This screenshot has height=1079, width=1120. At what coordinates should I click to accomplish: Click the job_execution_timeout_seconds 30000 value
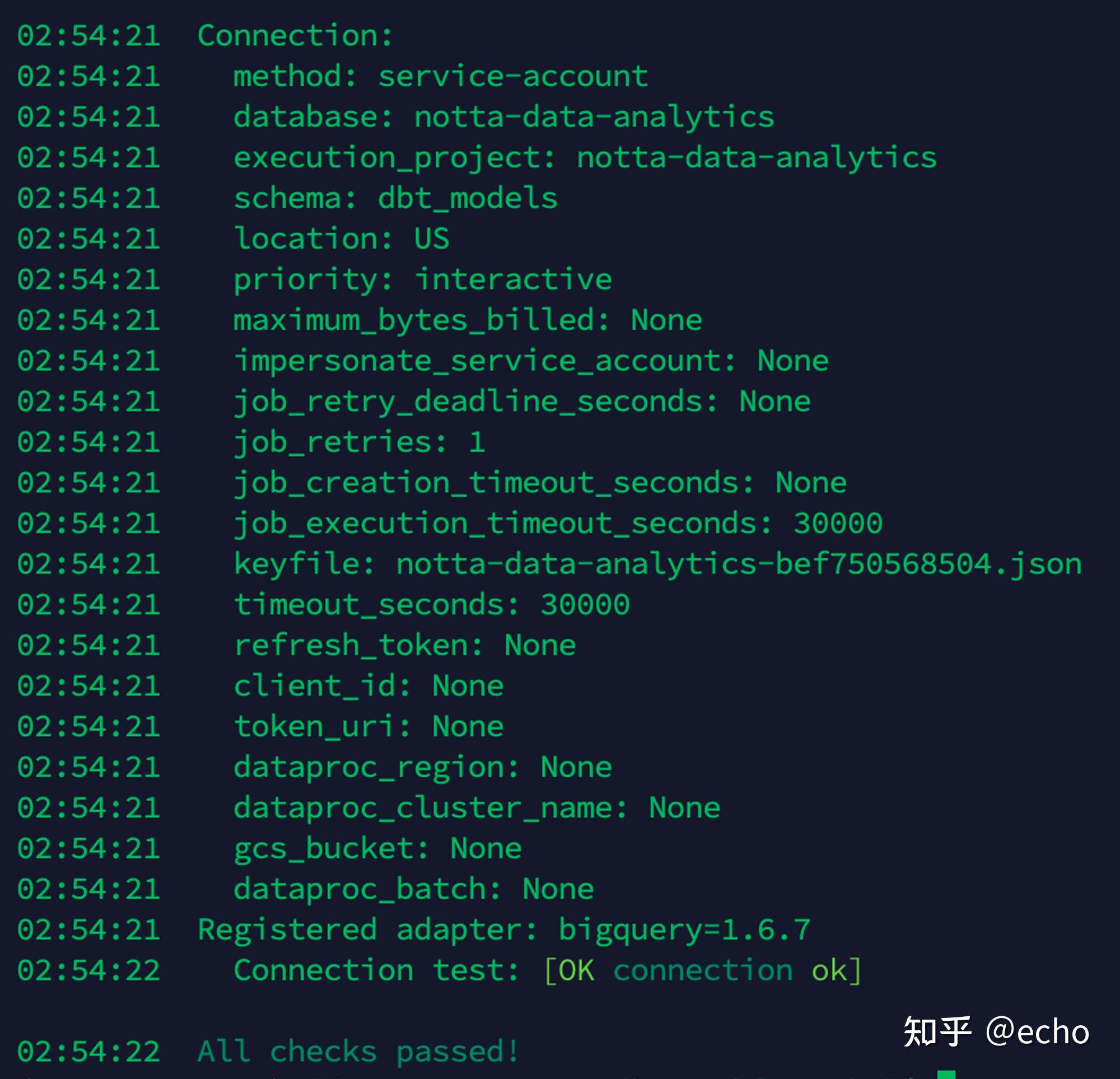point(837,524)
